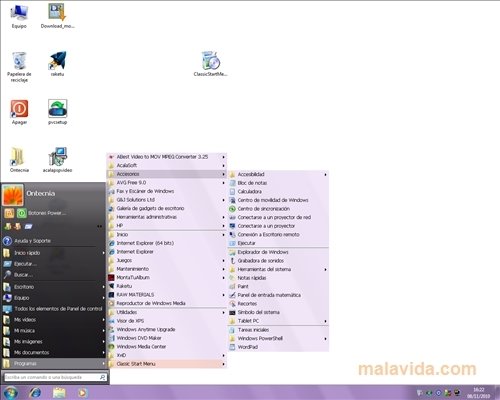Expand Herramientas del sistema submenu arrow

click(325, 269)
